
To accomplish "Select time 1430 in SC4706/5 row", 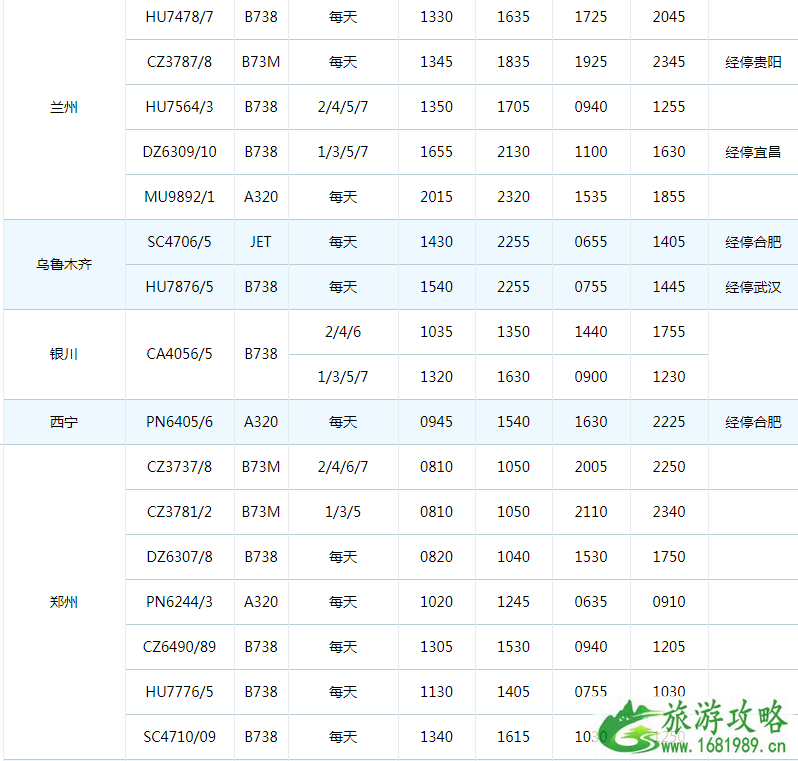I will click(436, 242).
